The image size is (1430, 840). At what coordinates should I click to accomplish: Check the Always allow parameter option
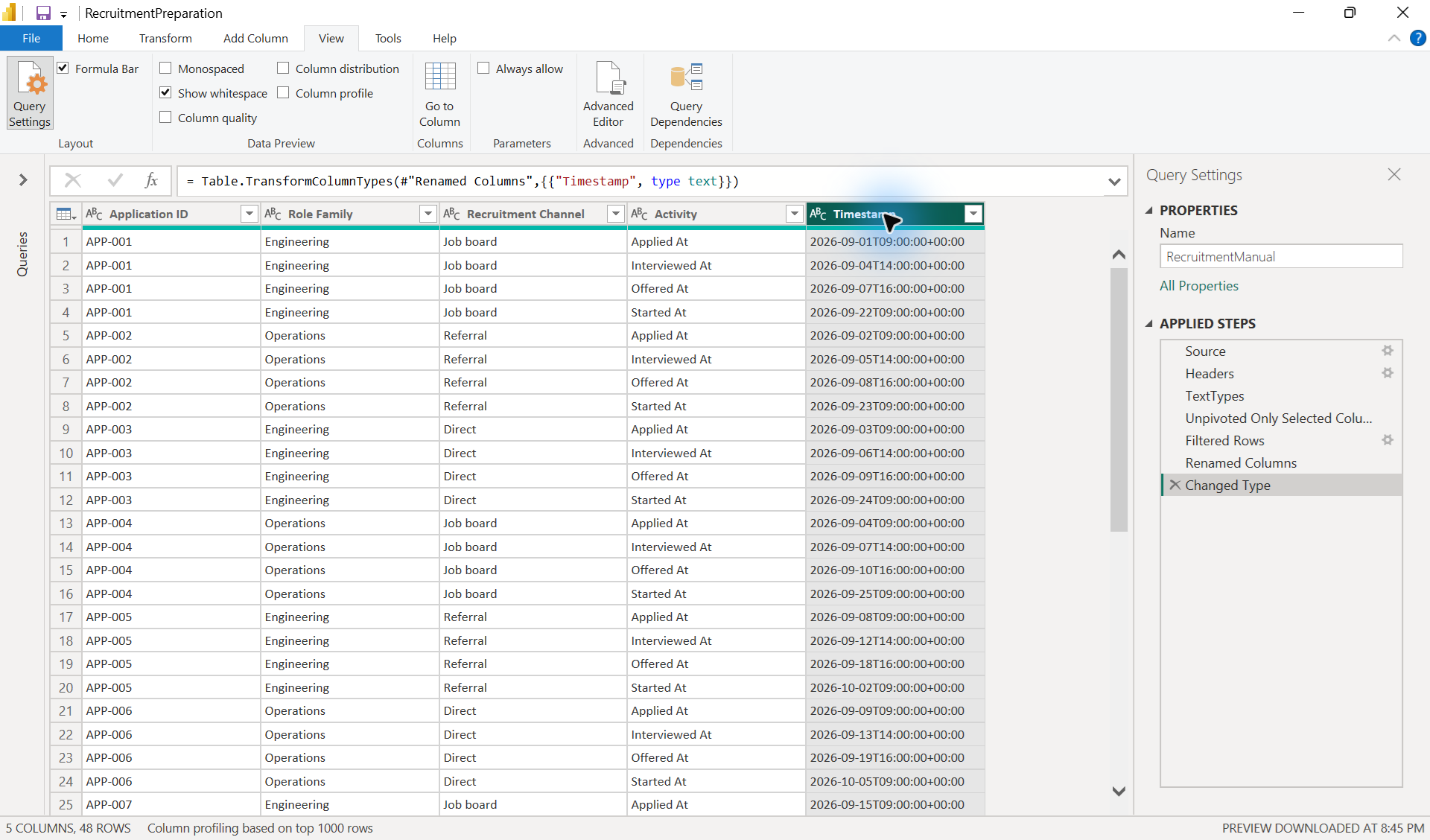tap(483, 69)
